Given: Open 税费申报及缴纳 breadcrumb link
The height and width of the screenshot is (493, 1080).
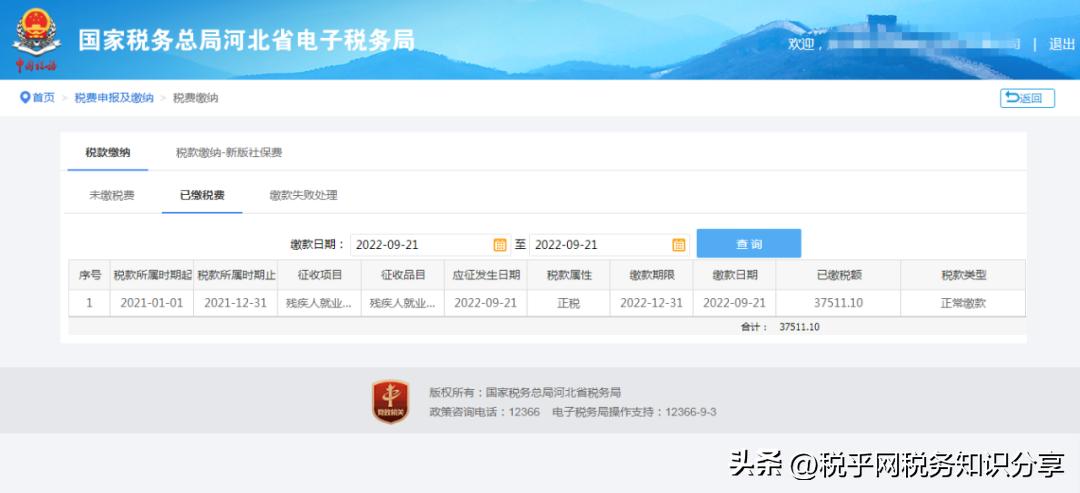Looking at the screenshot, I should [x=114, y=98].
